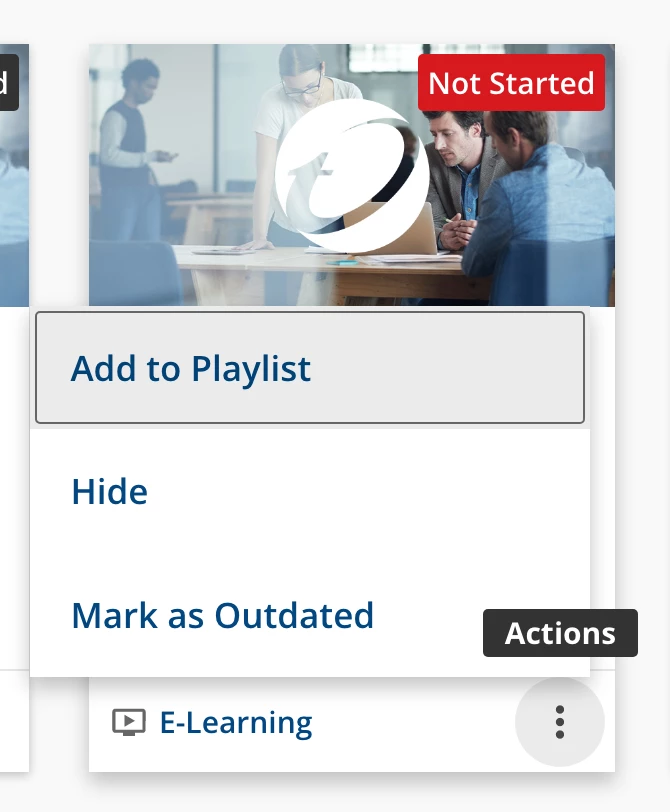Click the white Trend Micro logo overlay

pyautogui.click(x=352, y=176)
